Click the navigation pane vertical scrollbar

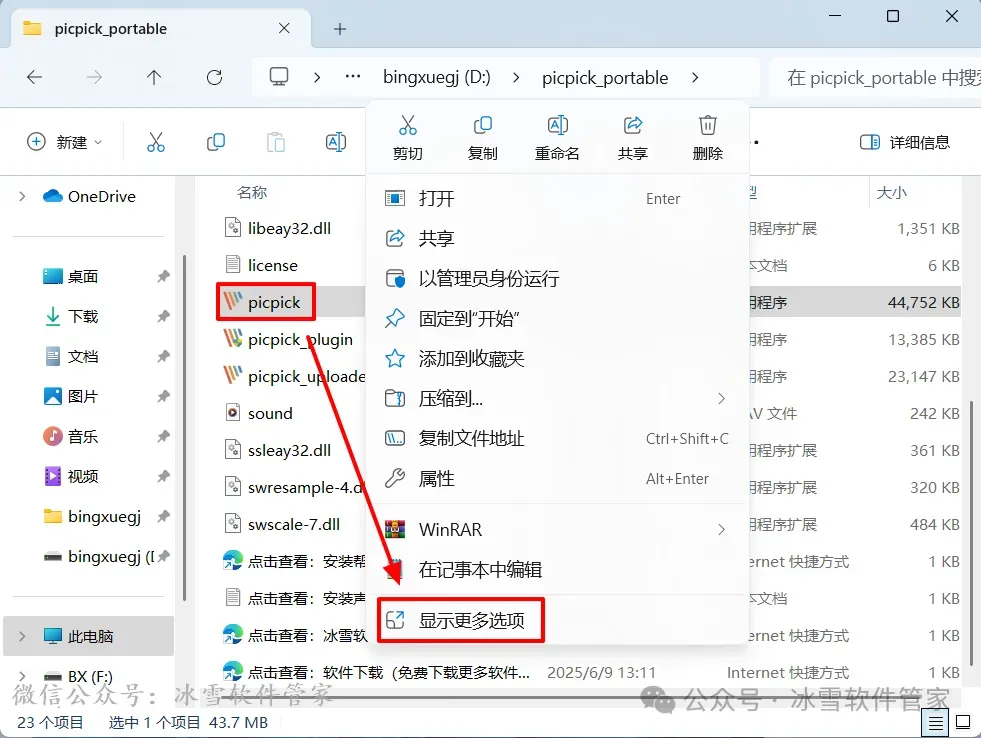184,427
